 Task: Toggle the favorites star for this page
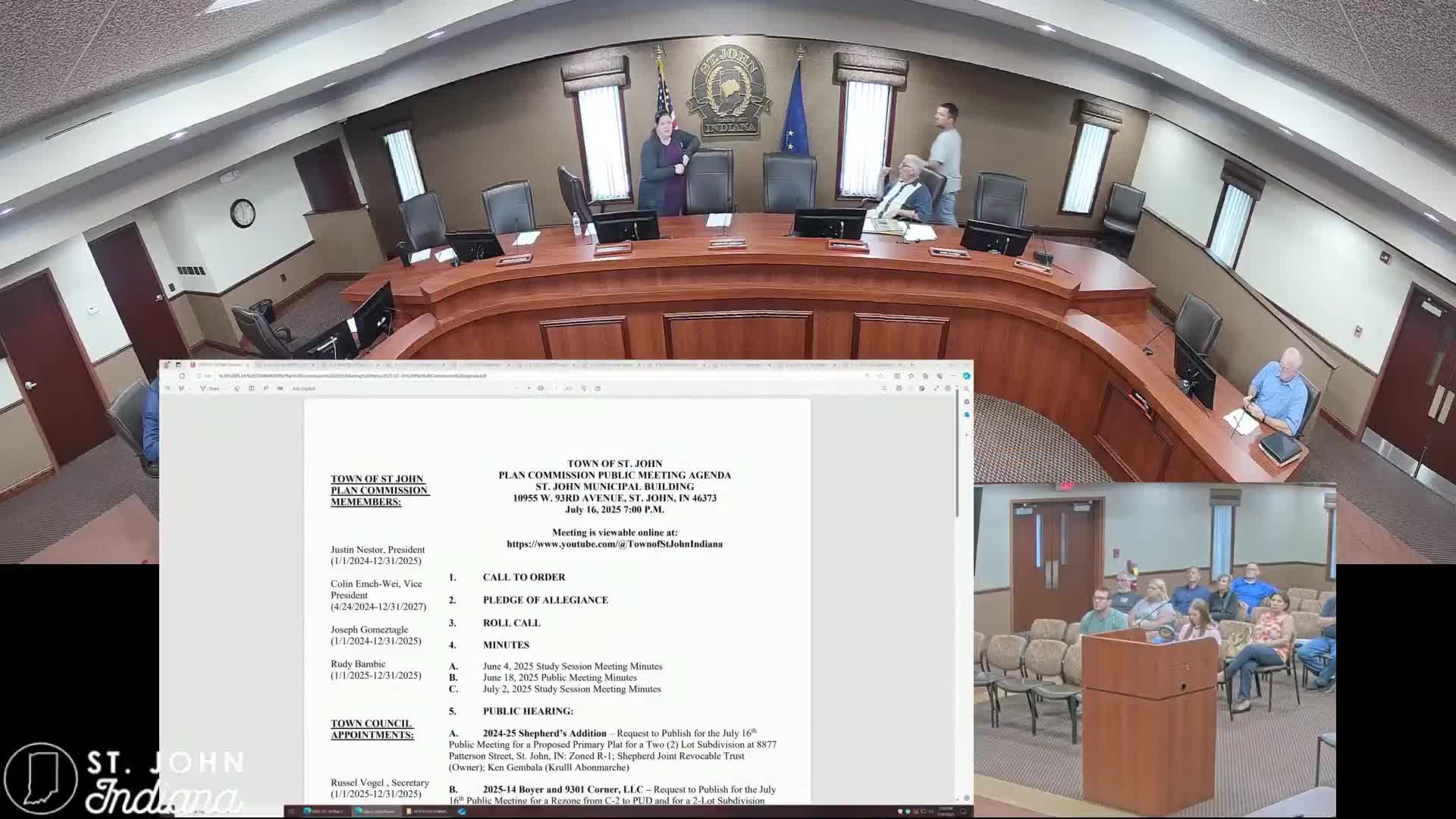point(866,375)
